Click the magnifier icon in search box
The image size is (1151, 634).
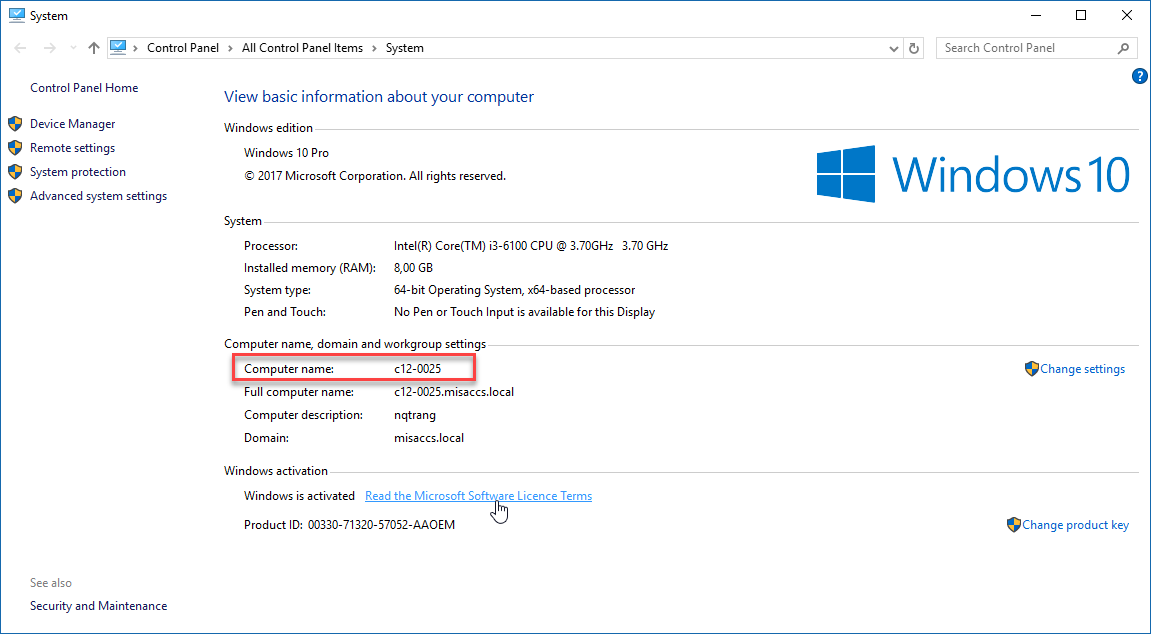click(x=1123, y=48)
